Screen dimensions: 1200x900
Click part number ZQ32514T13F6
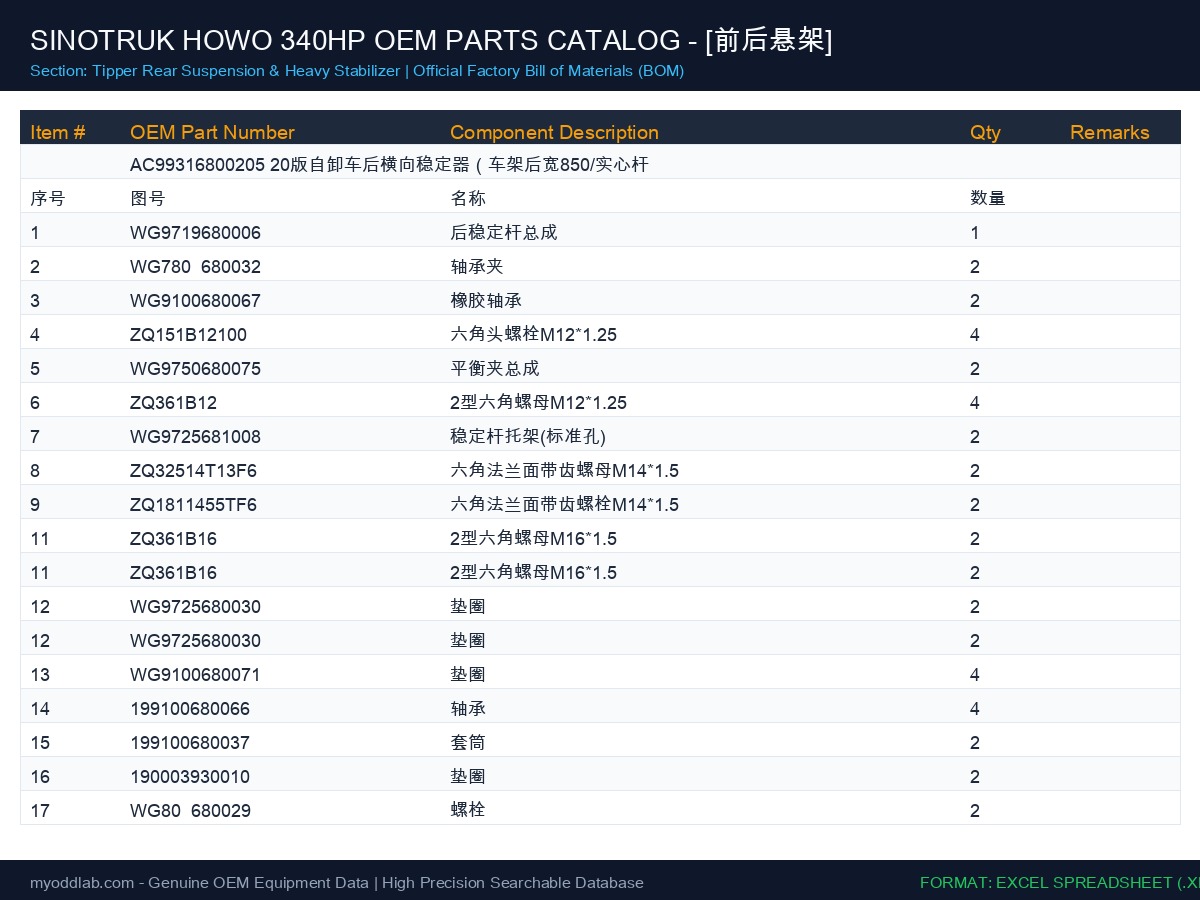[193, 471]
